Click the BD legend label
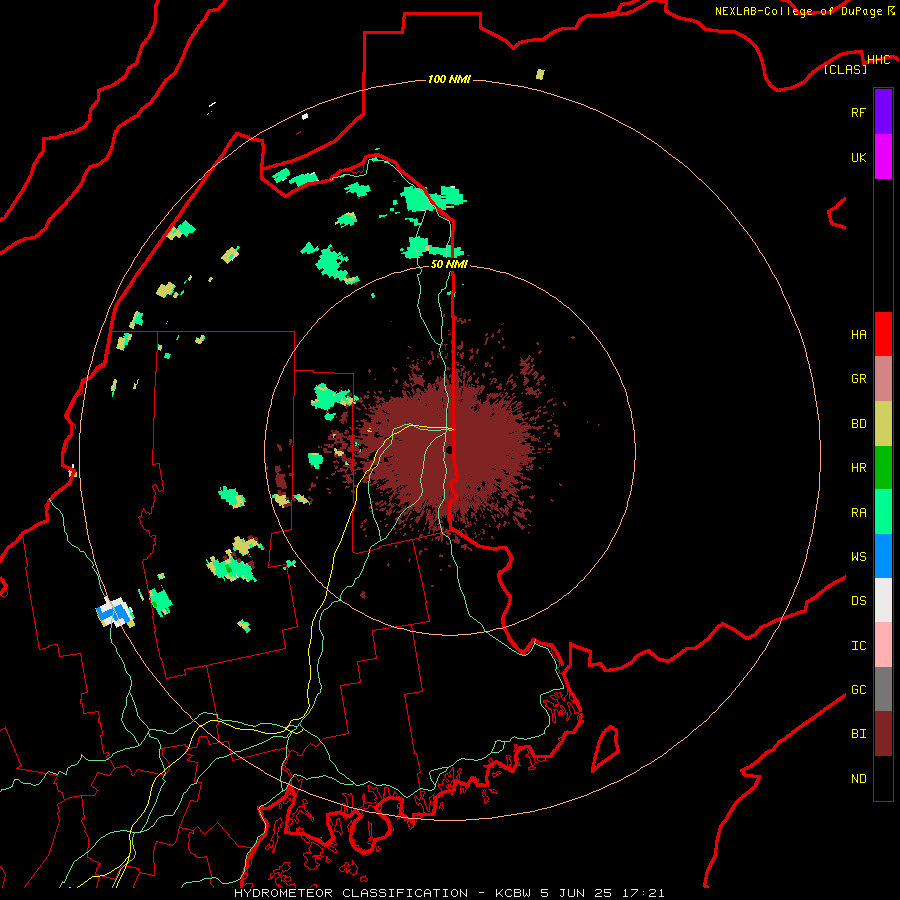 pos(858,424)
